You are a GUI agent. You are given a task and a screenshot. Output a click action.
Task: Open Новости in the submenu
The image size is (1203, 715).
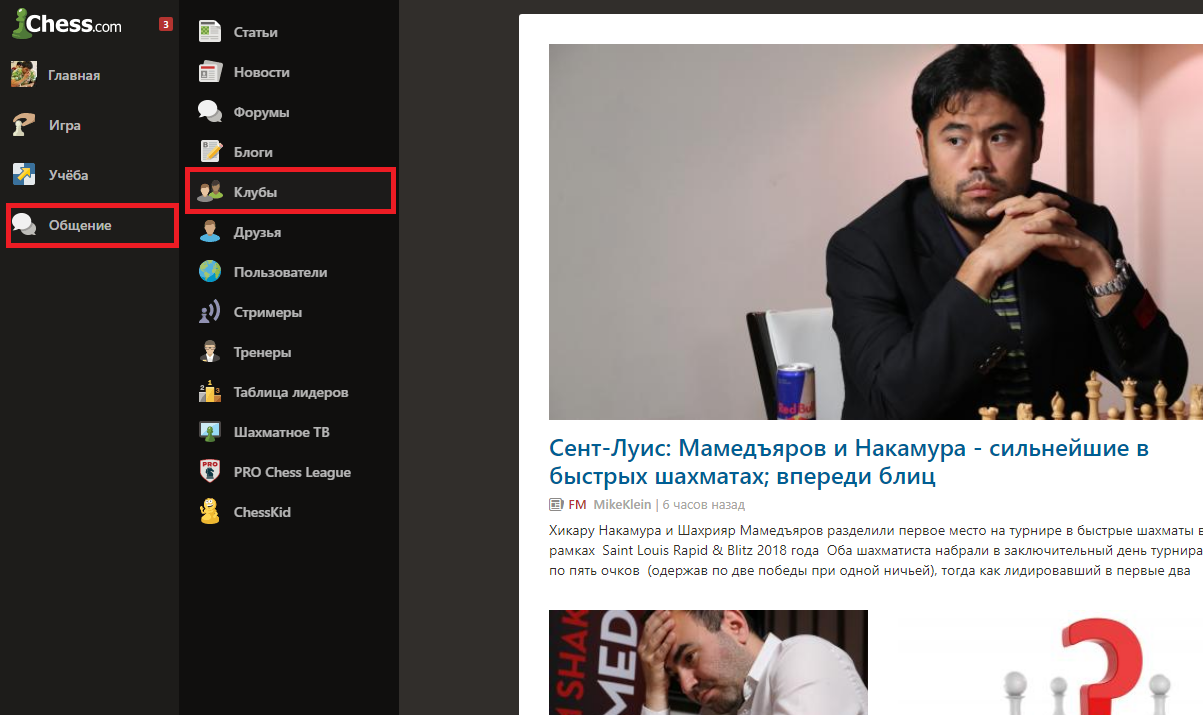(x=262, y=72)
